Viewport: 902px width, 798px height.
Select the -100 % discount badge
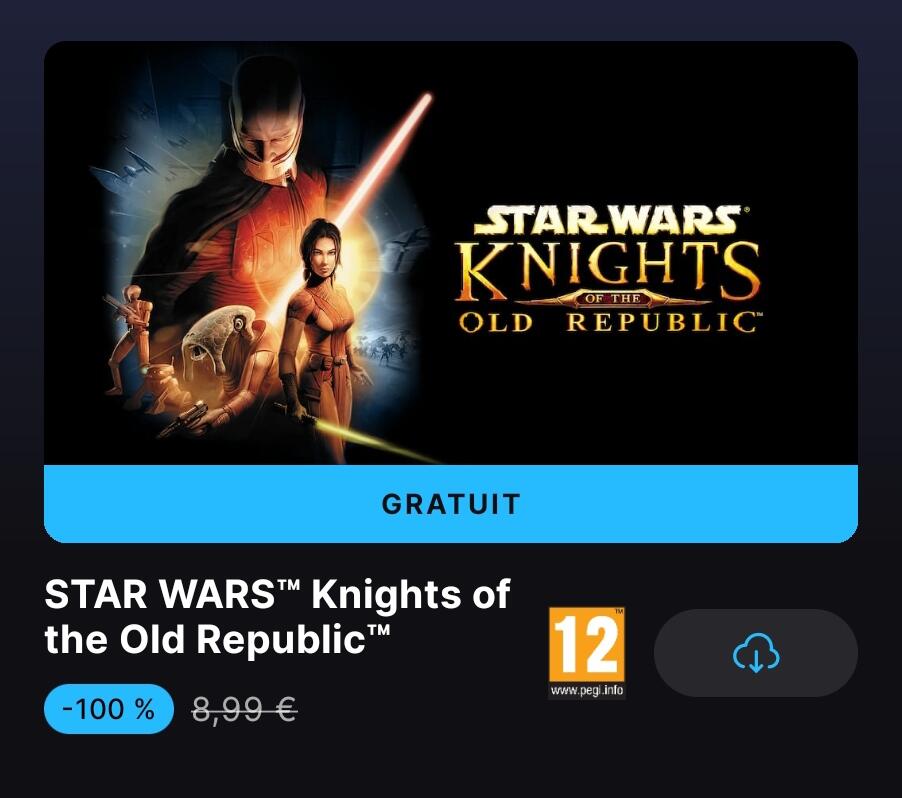click(109, 709)
